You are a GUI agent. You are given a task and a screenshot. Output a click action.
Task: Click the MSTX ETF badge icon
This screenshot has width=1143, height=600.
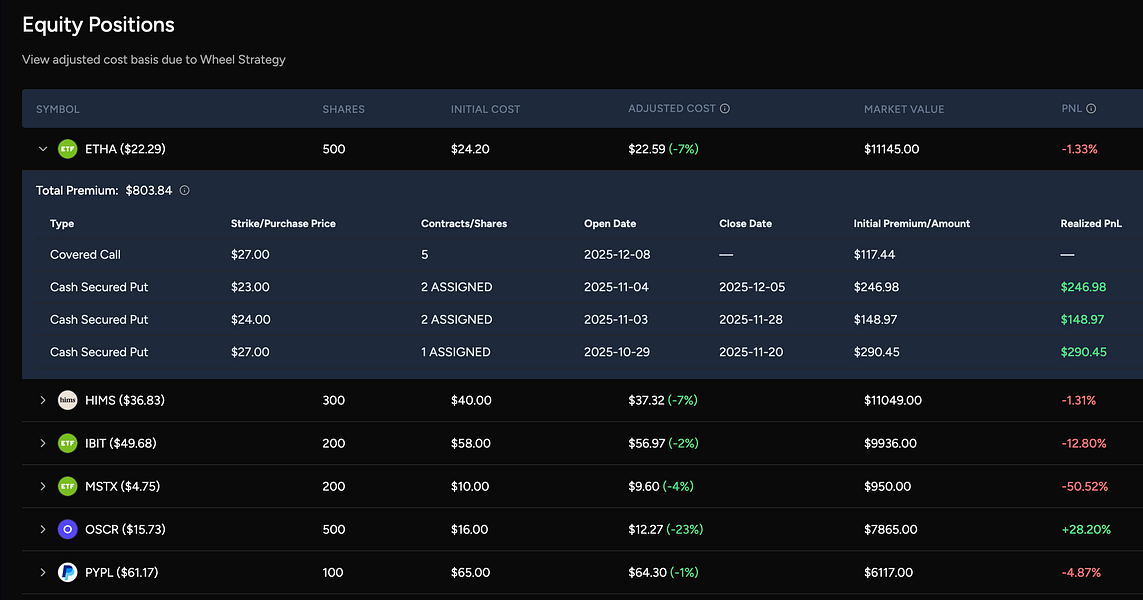click(x=67, y=486)
